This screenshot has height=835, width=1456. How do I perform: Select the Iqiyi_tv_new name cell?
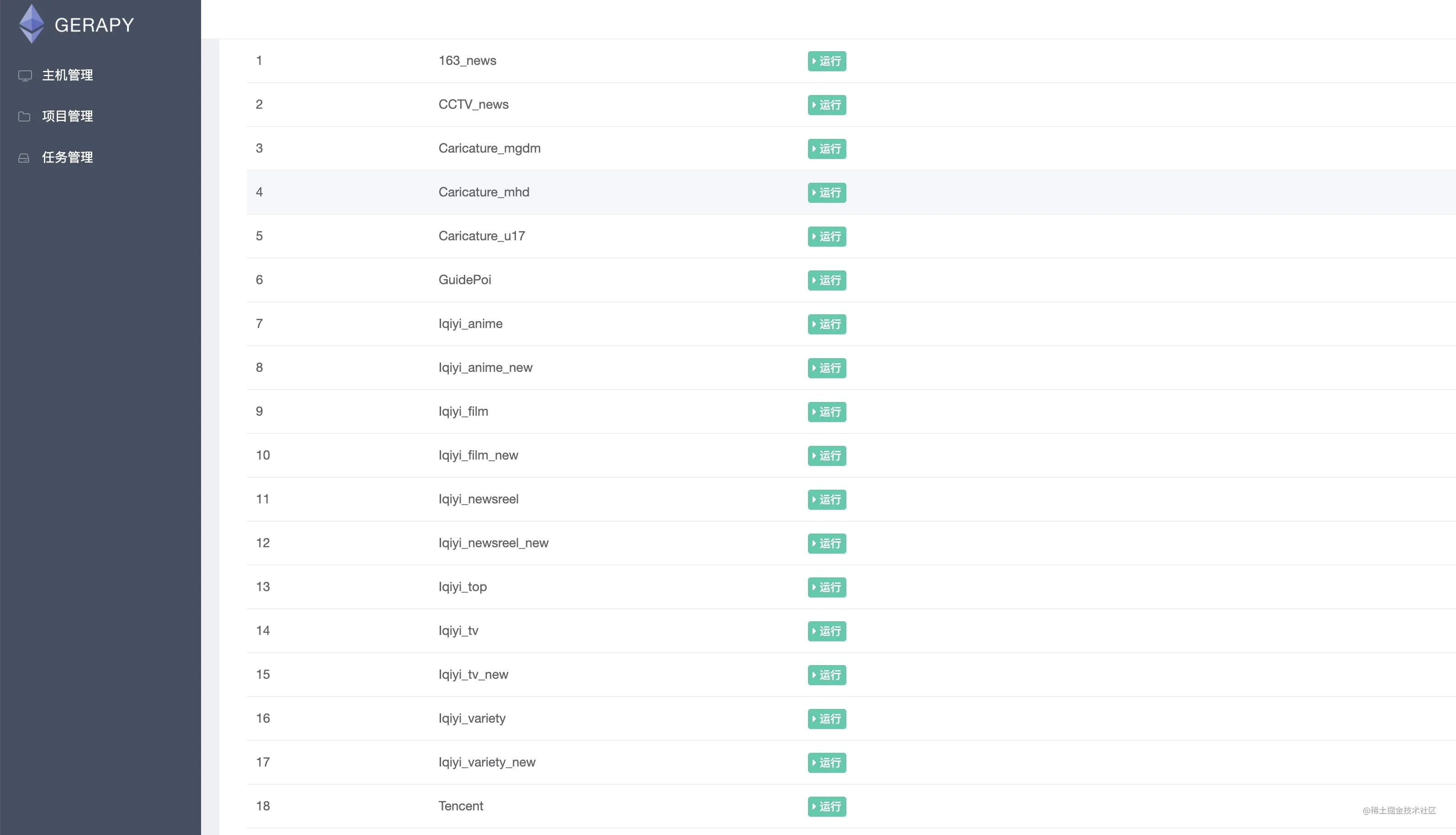click(x=473, y=674)
